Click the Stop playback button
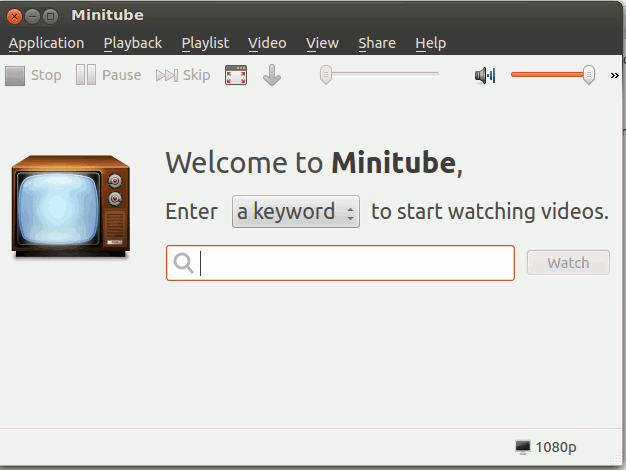 [x=33, y=75]
